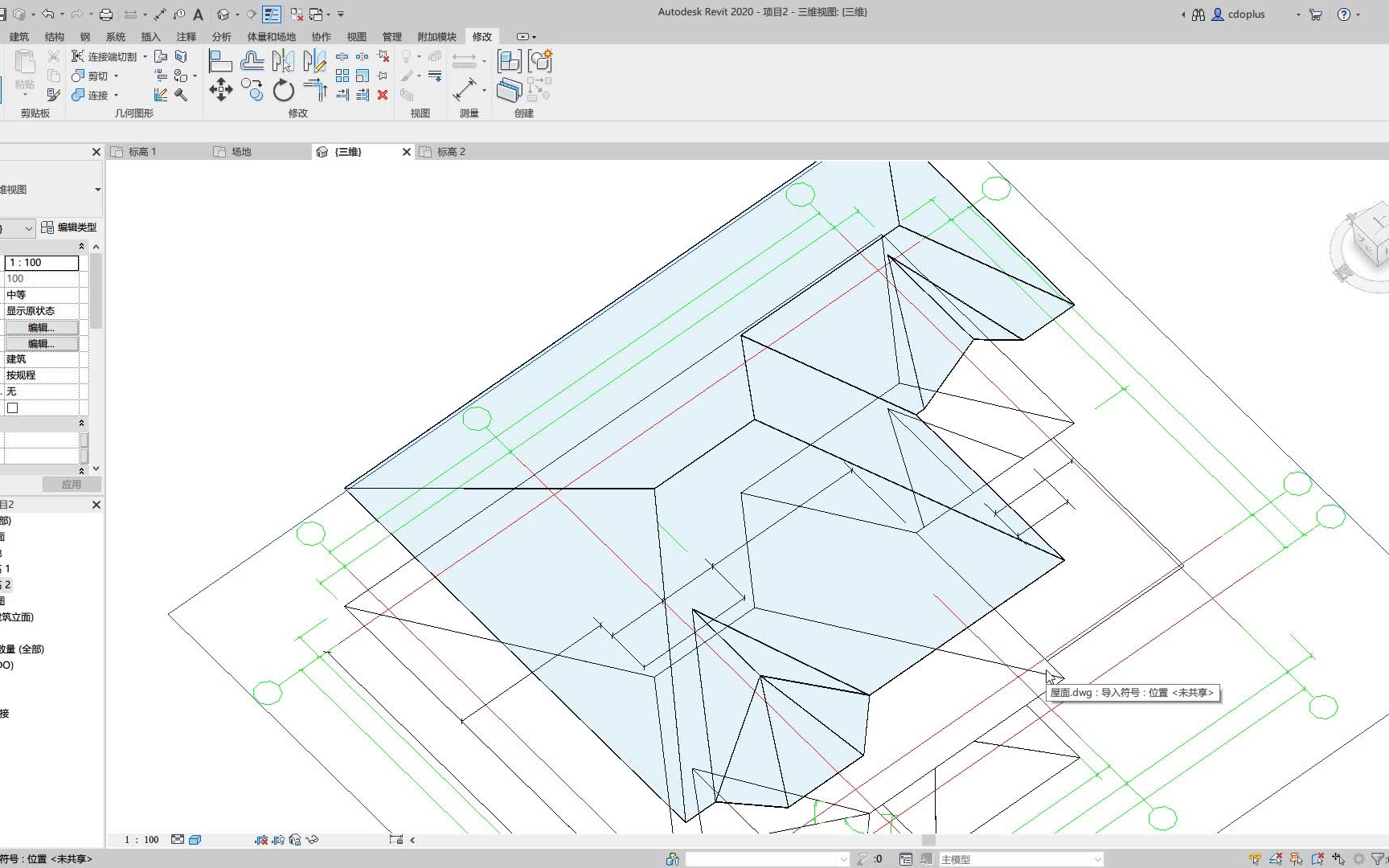The height and width of the screenshot is (868, 1389).
Task: Close the Properties panel with X
Action: click(96, 152)
